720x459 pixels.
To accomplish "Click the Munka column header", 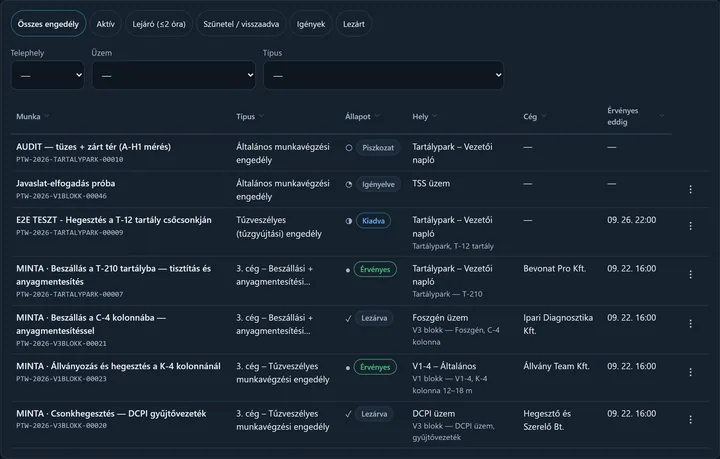I will (28, 117).
